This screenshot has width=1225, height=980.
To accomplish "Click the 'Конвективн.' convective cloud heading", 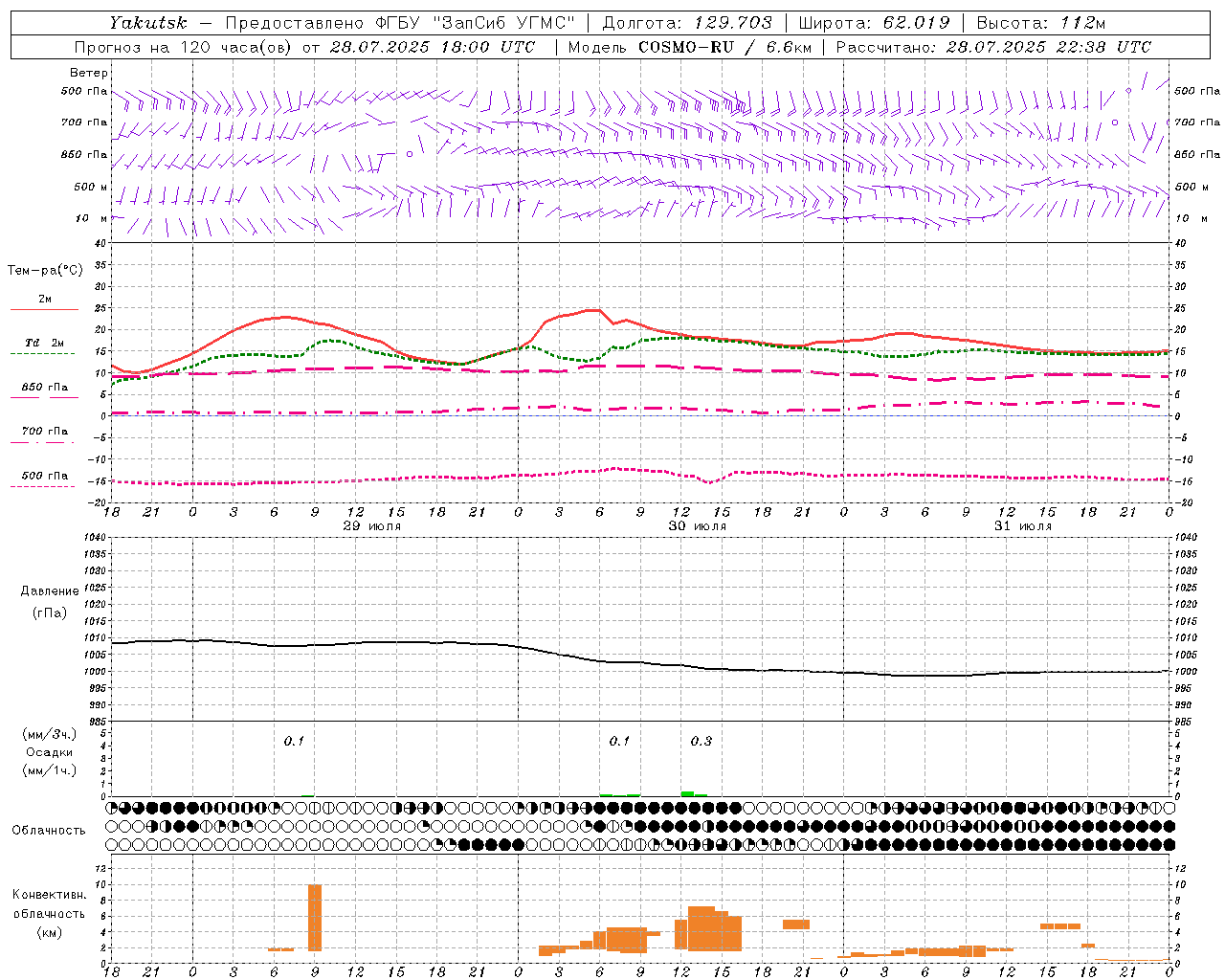I will (50, 895).
